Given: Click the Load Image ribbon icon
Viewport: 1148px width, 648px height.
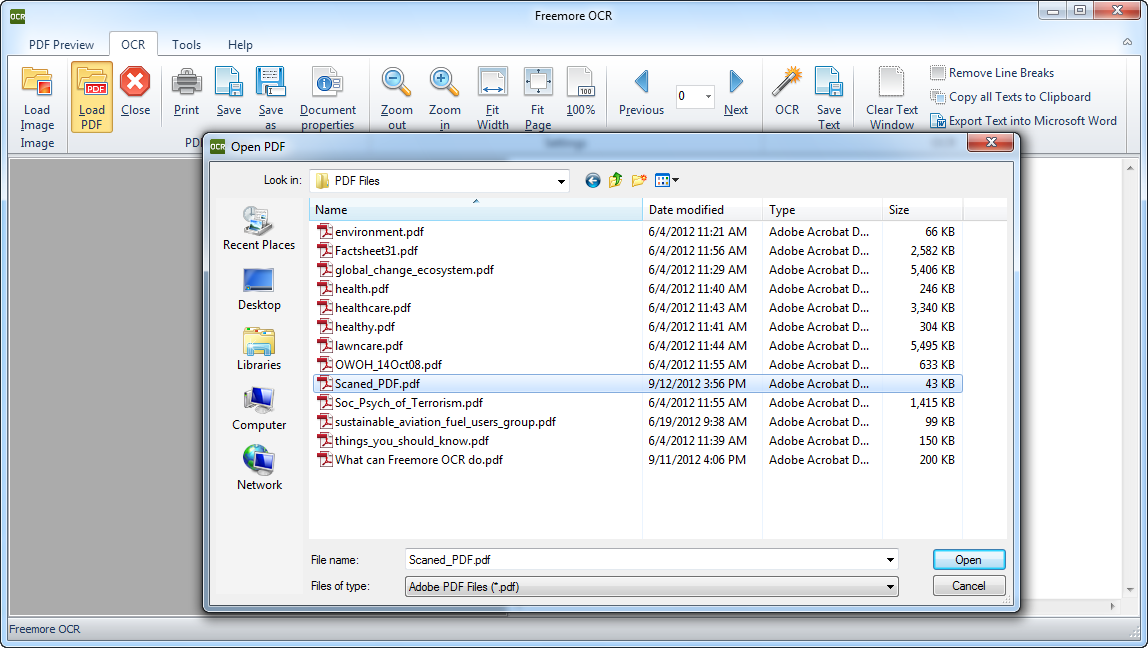Looking at the screenshot, I should 37,82.
